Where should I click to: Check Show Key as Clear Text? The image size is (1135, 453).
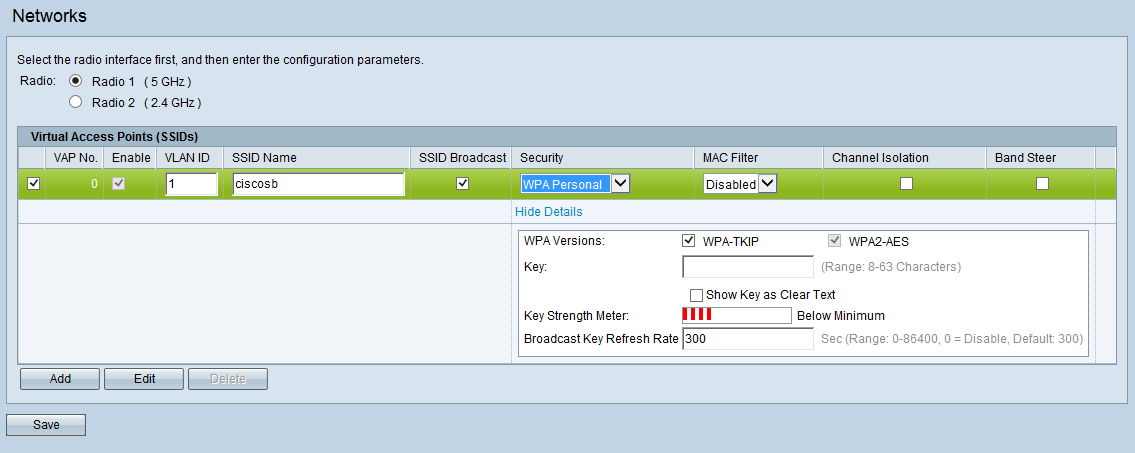click(696, 295)
